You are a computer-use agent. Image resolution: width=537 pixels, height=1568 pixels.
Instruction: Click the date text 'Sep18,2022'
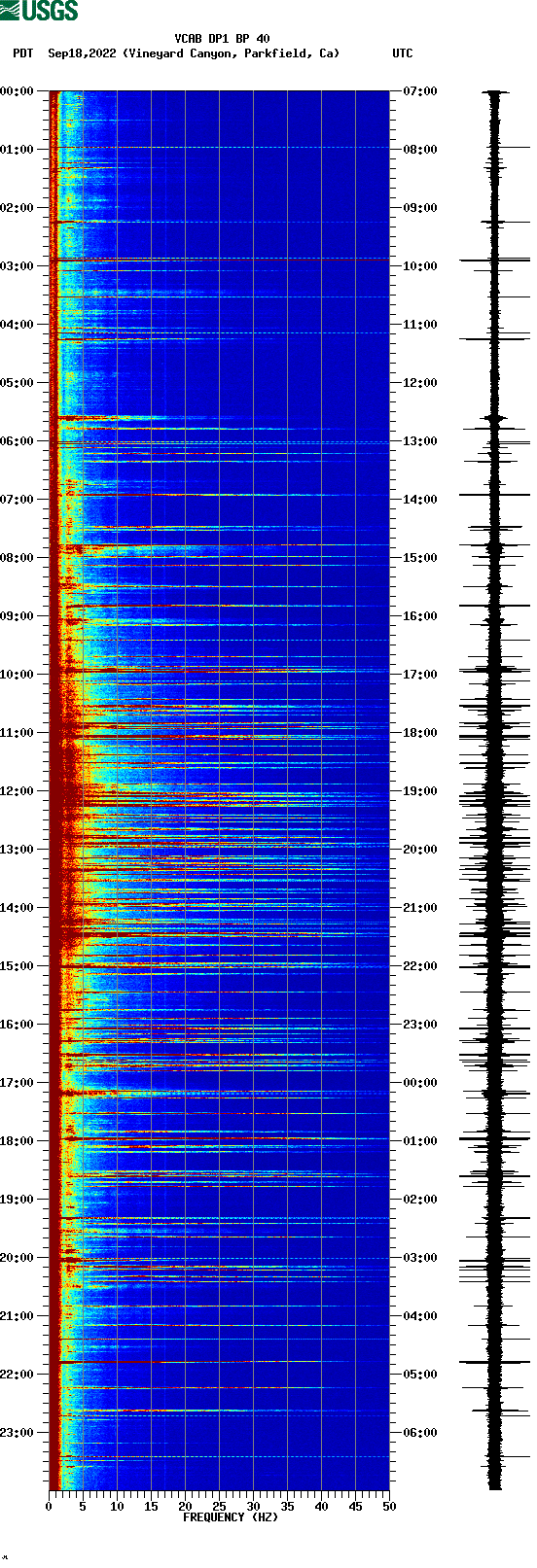pyautogui.click(x=82, y=53)
